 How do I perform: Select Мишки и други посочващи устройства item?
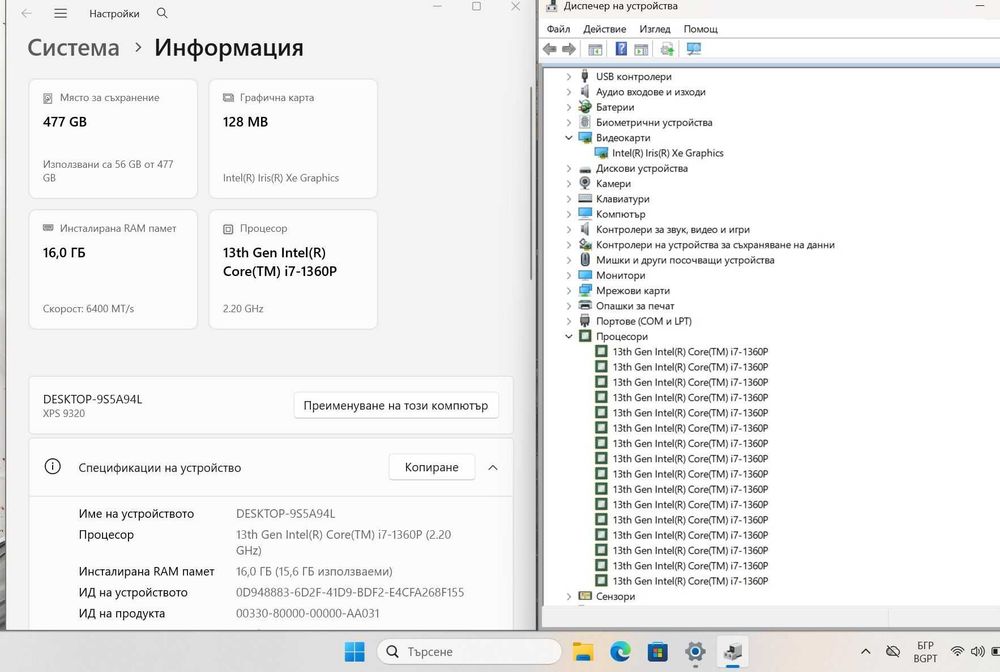(x=685, y=260)
